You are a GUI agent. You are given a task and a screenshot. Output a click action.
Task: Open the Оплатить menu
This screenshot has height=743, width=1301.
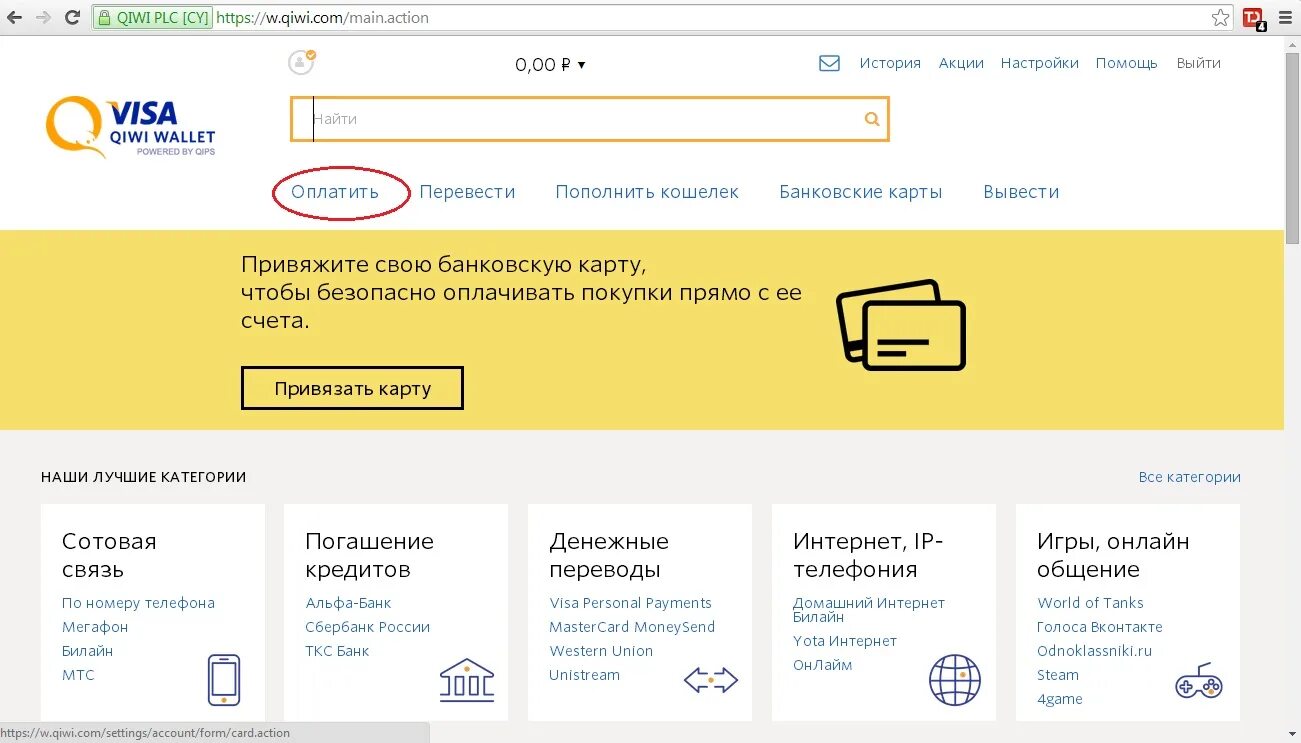coord(335,192)
